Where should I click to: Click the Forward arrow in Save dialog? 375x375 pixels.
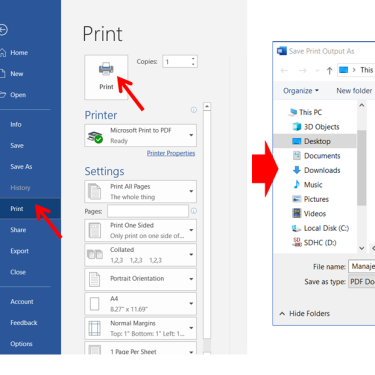[302, 70]
